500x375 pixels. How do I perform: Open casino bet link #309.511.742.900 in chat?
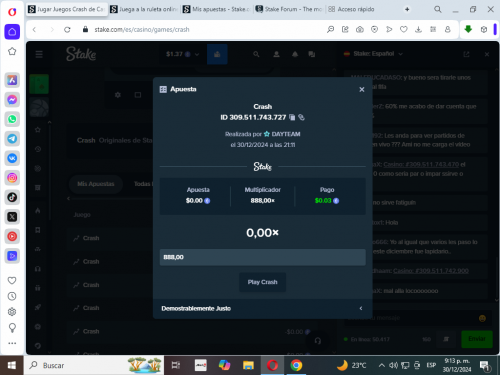point(431,271)
